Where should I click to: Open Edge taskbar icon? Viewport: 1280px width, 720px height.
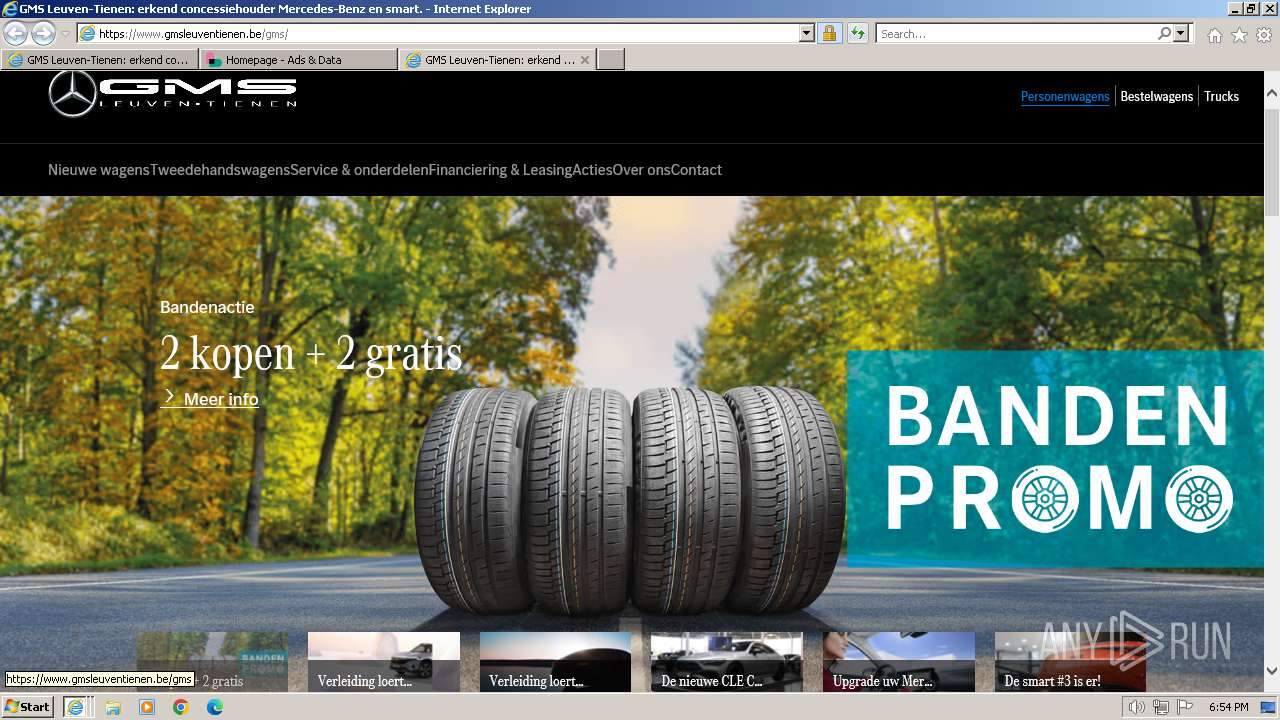point(215,707)
